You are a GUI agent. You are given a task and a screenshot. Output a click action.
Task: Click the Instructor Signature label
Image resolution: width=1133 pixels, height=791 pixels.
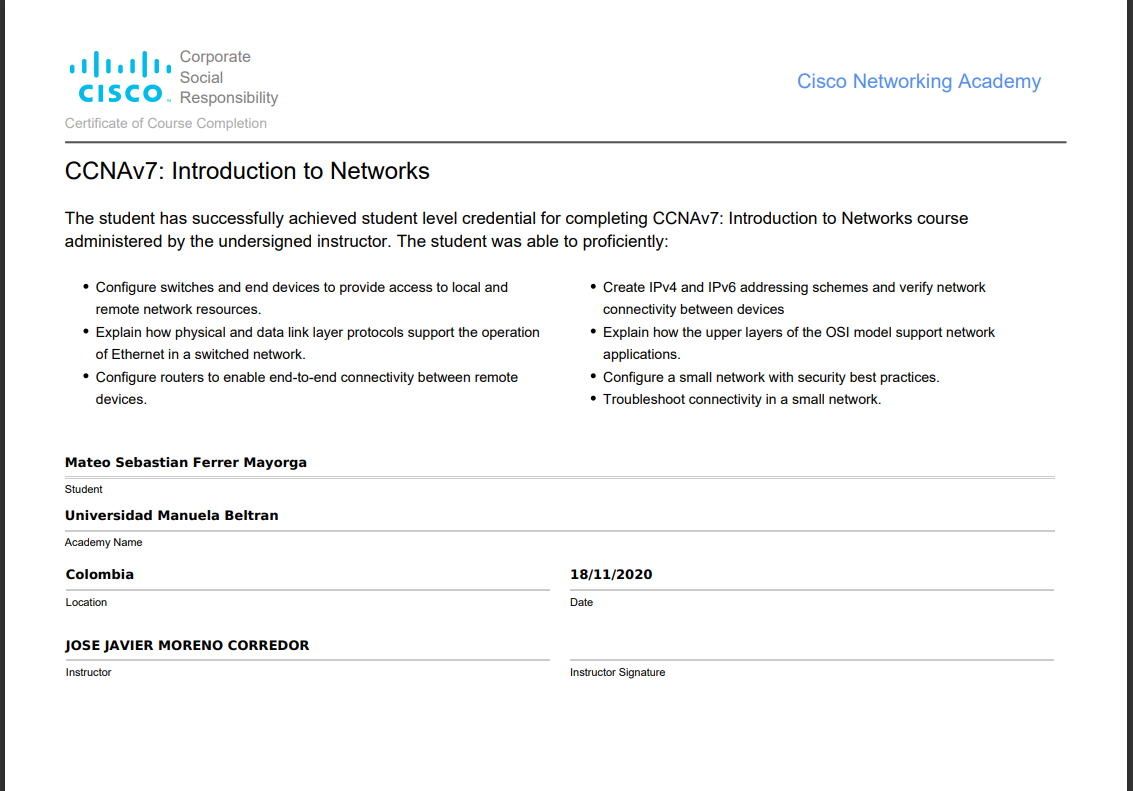pyautogui.click(x=617, y=673)
